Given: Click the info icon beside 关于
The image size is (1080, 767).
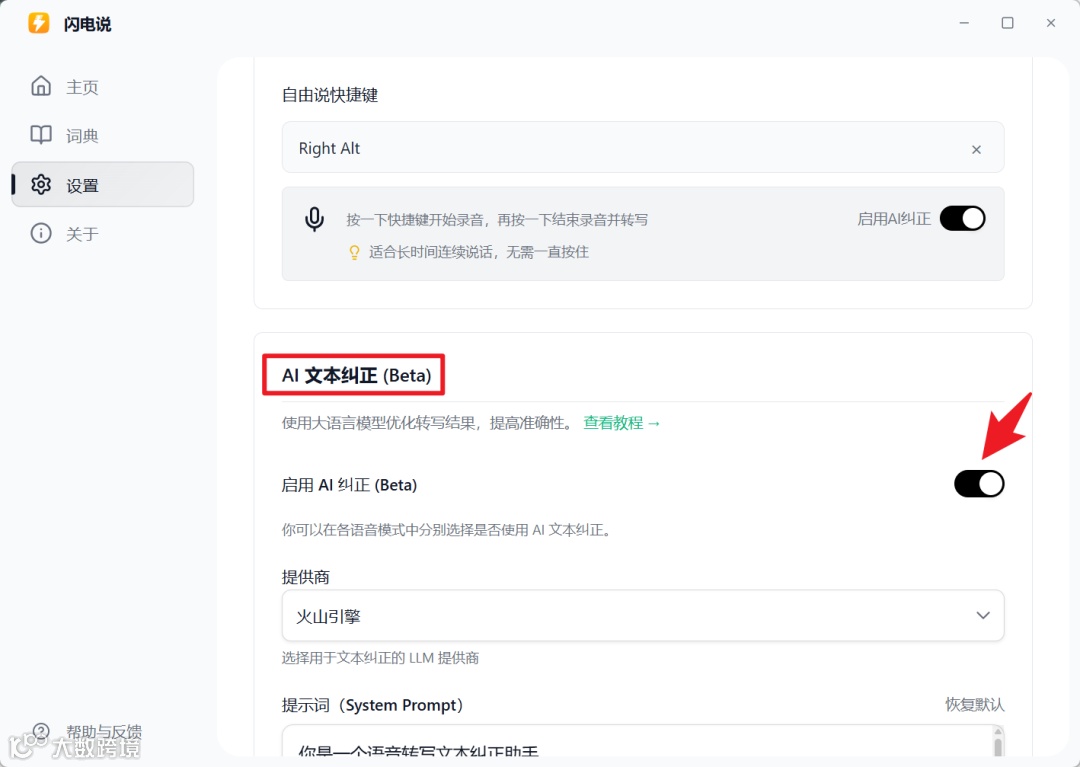Looking at the screenshot, I should coord(41,233).
